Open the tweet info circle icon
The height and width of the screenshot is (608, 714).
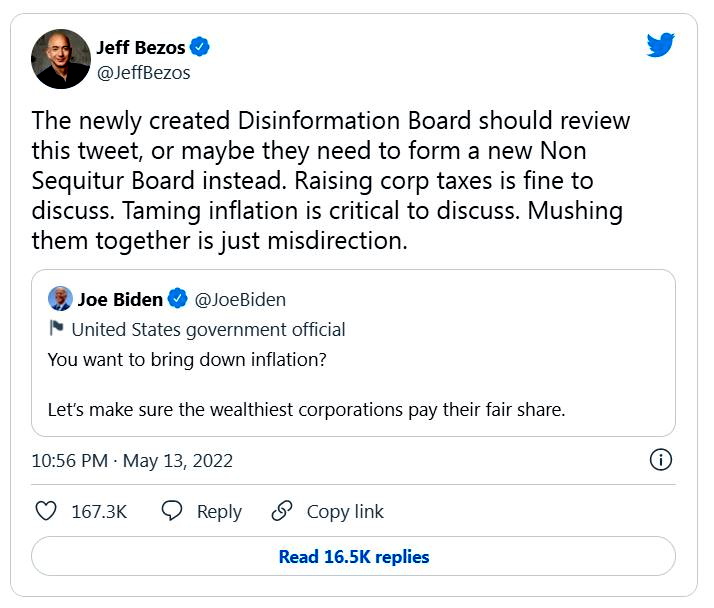coord(660,460)
